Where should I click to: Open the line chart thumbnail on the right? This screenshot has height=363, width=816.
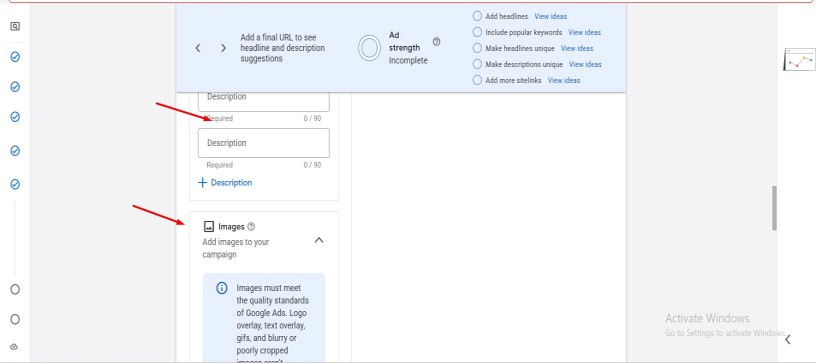point(799,59)
